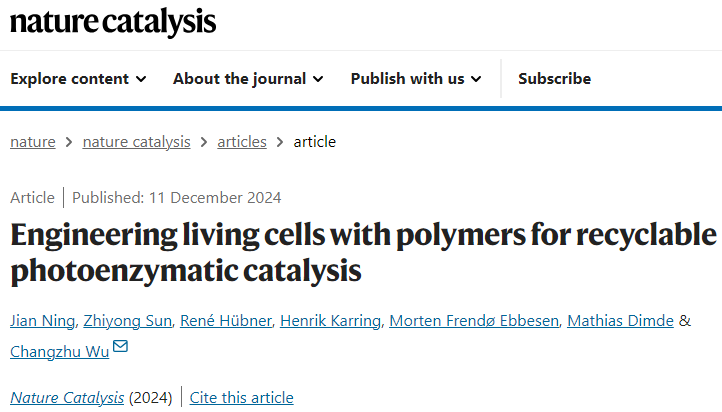The image size is (722, 412).
Task: View author Henrik Karring details
Action: point(330,320)
